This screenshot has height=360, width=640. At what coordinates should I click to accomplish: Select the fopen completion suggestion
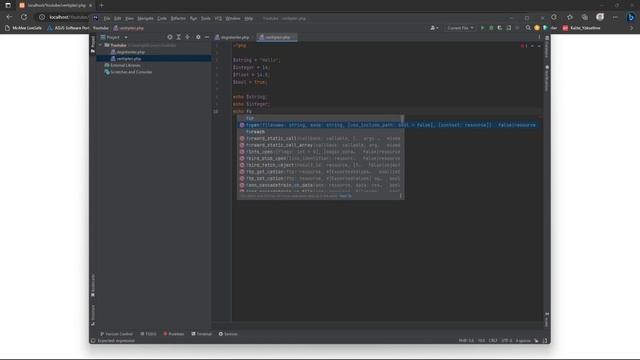(388, 125)
